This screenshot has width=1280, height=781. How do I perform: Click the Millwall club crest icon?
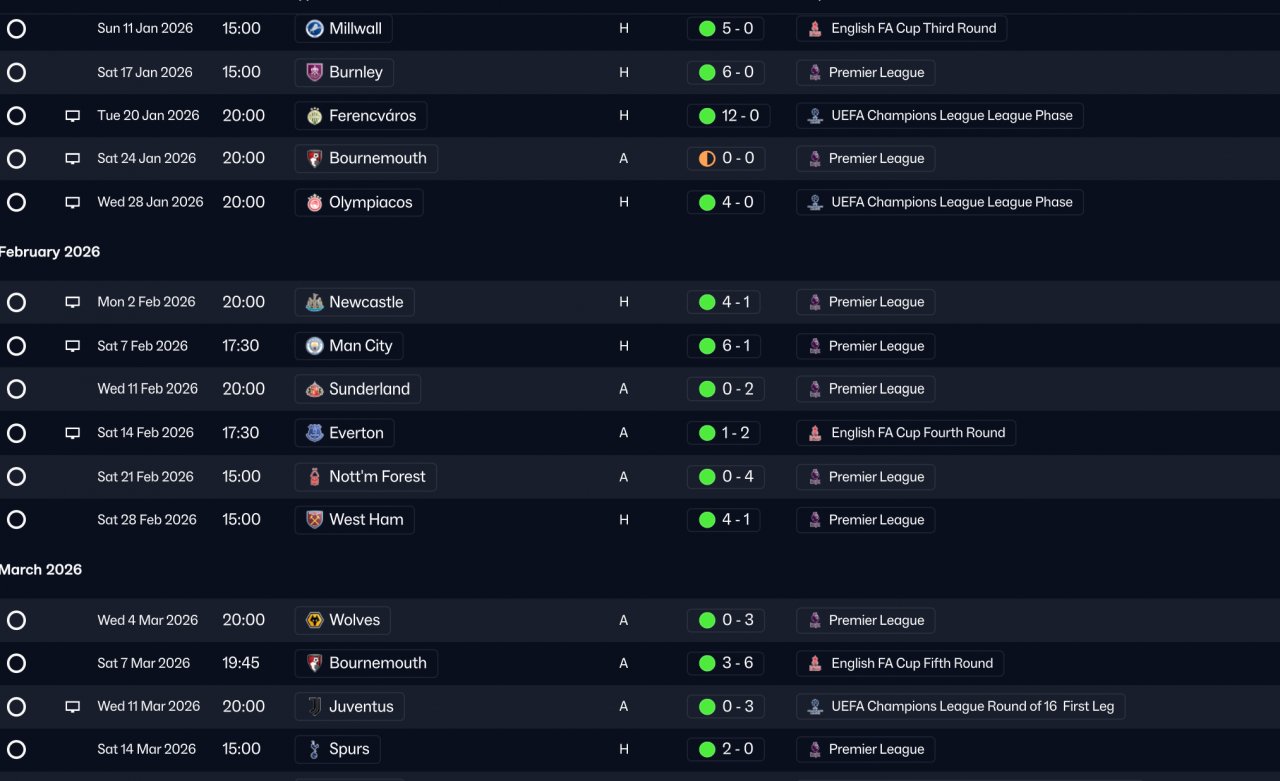click(x=314, y=29)
